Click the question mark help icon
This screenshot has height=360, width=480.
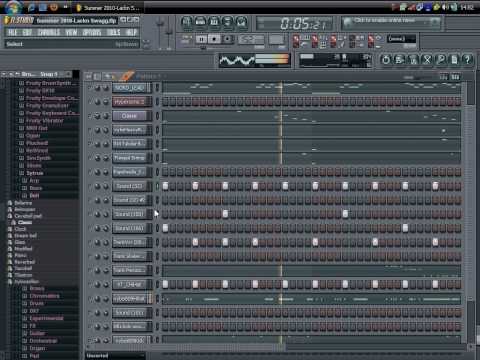468,60
